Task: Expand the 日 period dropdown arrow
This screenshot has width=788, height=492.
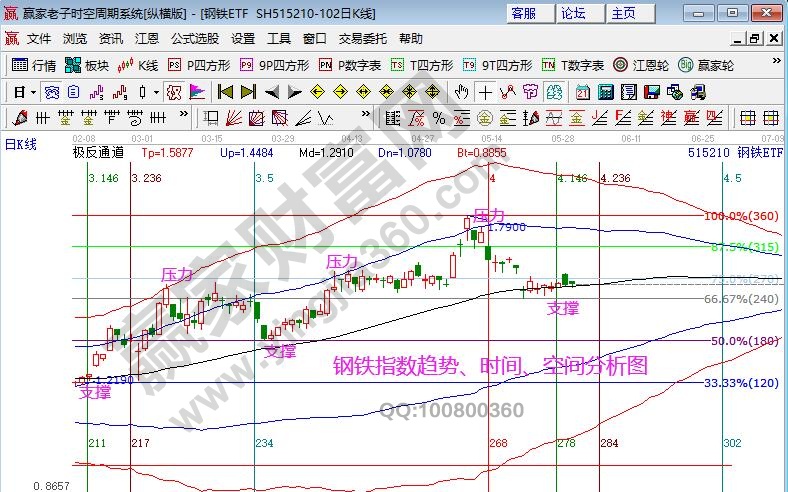Action: click(x=33, y=92)
